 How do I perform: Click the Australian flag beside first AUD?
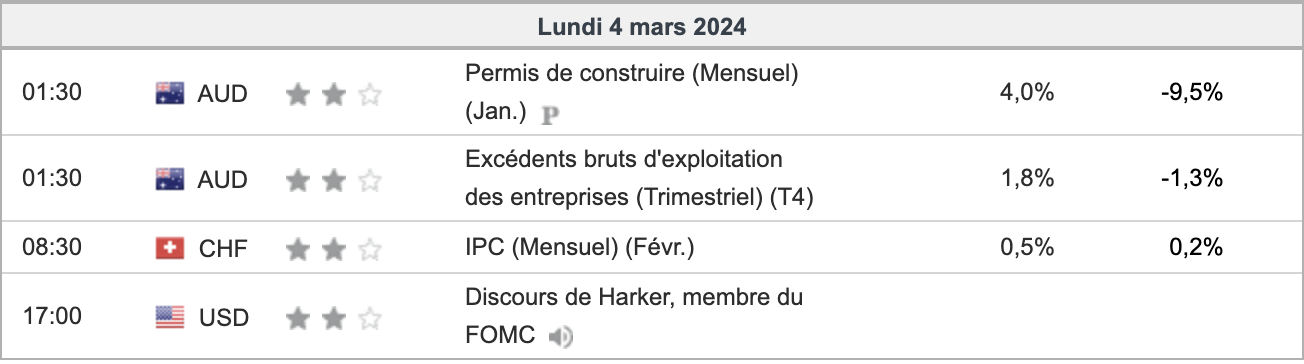coord(170,93)
